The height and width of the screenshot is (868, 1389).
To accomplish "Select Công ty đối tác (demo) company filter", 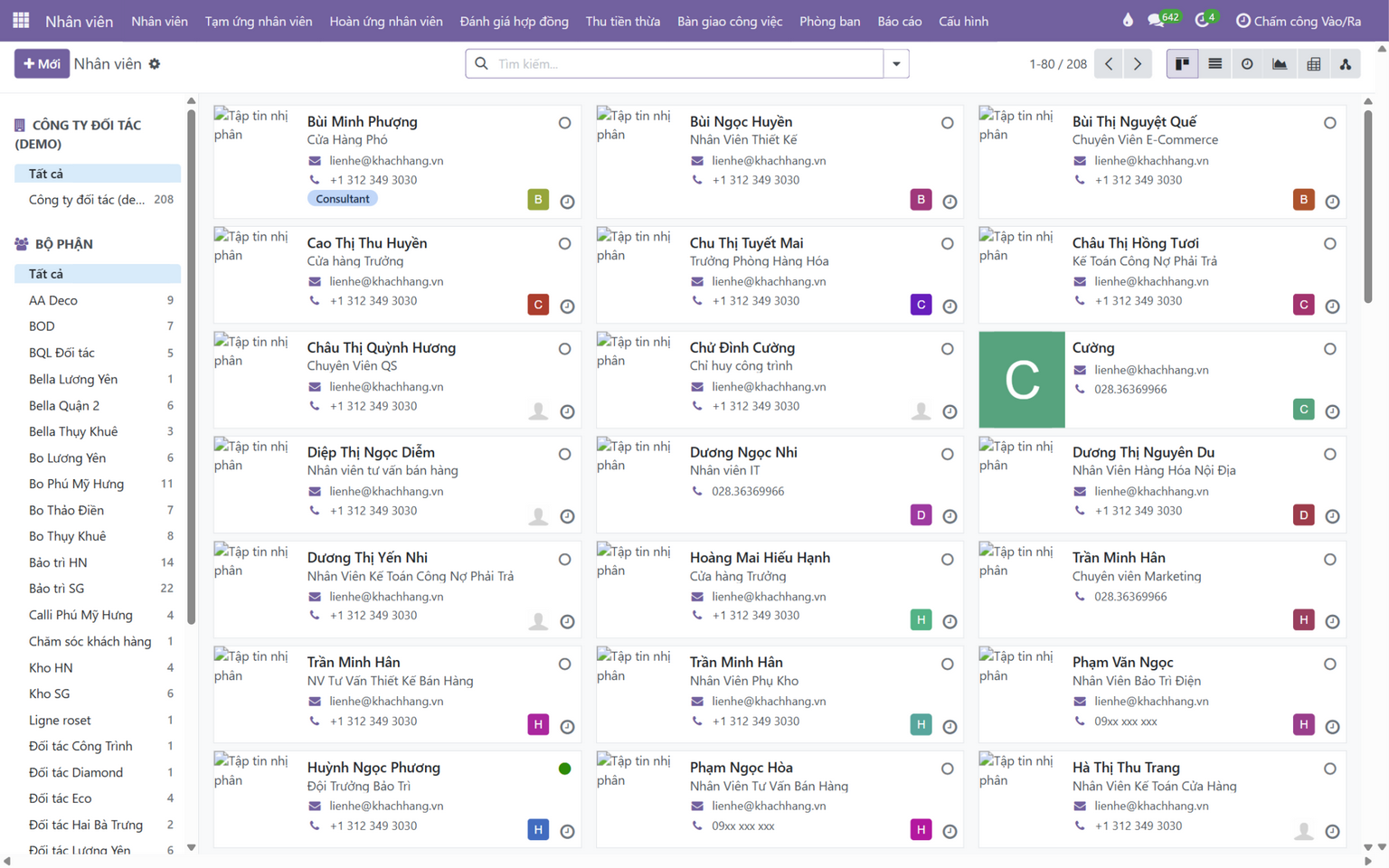I will [98, 200].
